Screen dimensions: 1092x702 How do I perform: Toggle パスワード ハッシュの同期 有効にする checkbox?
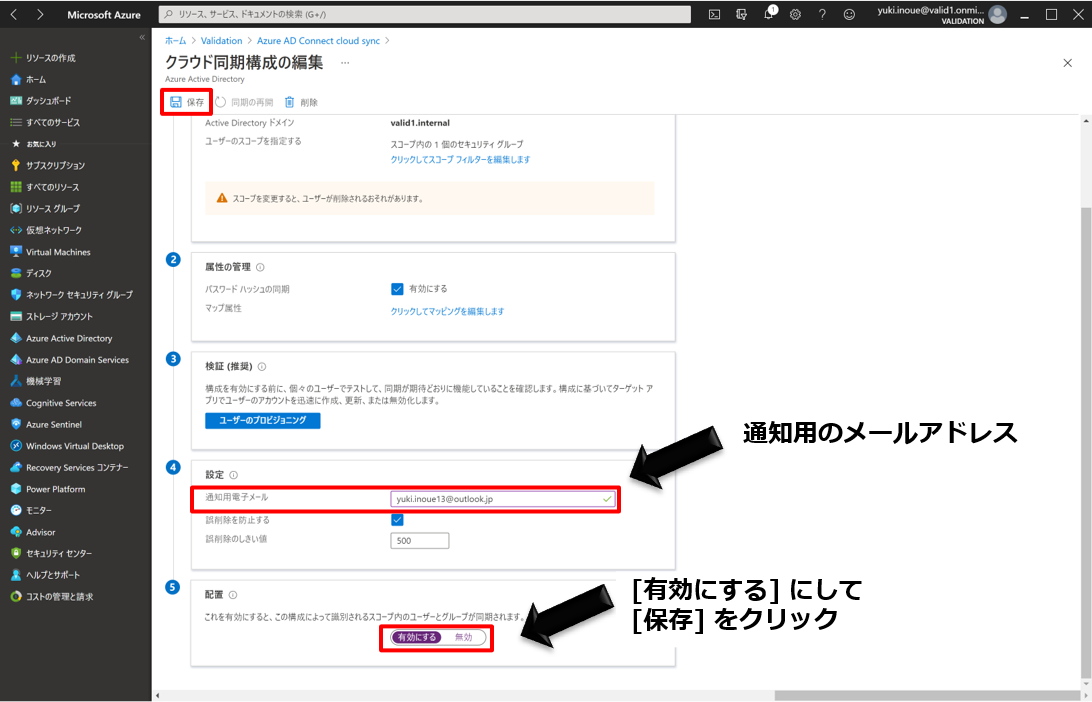397,289
